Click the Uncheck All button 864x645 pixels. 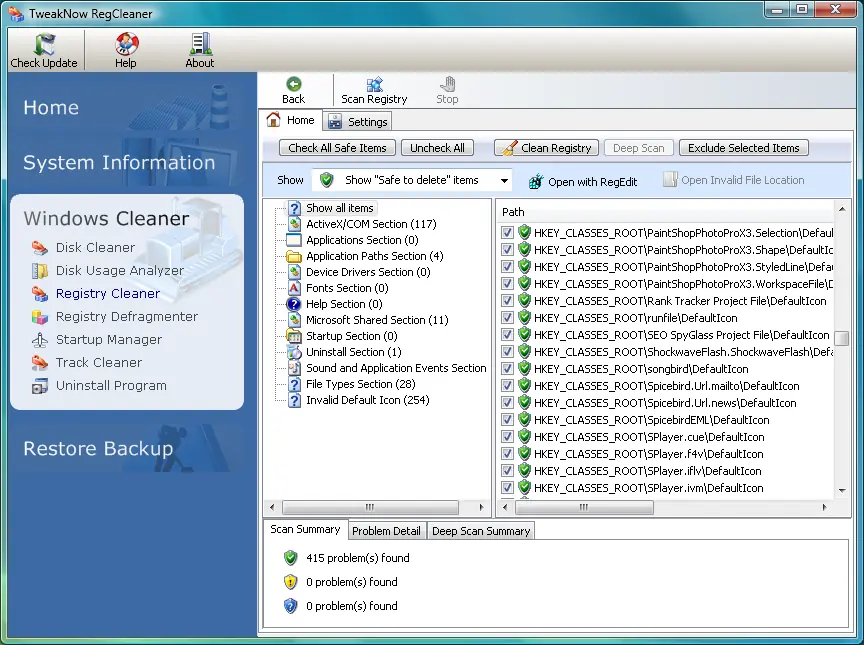tap(438, 148)
